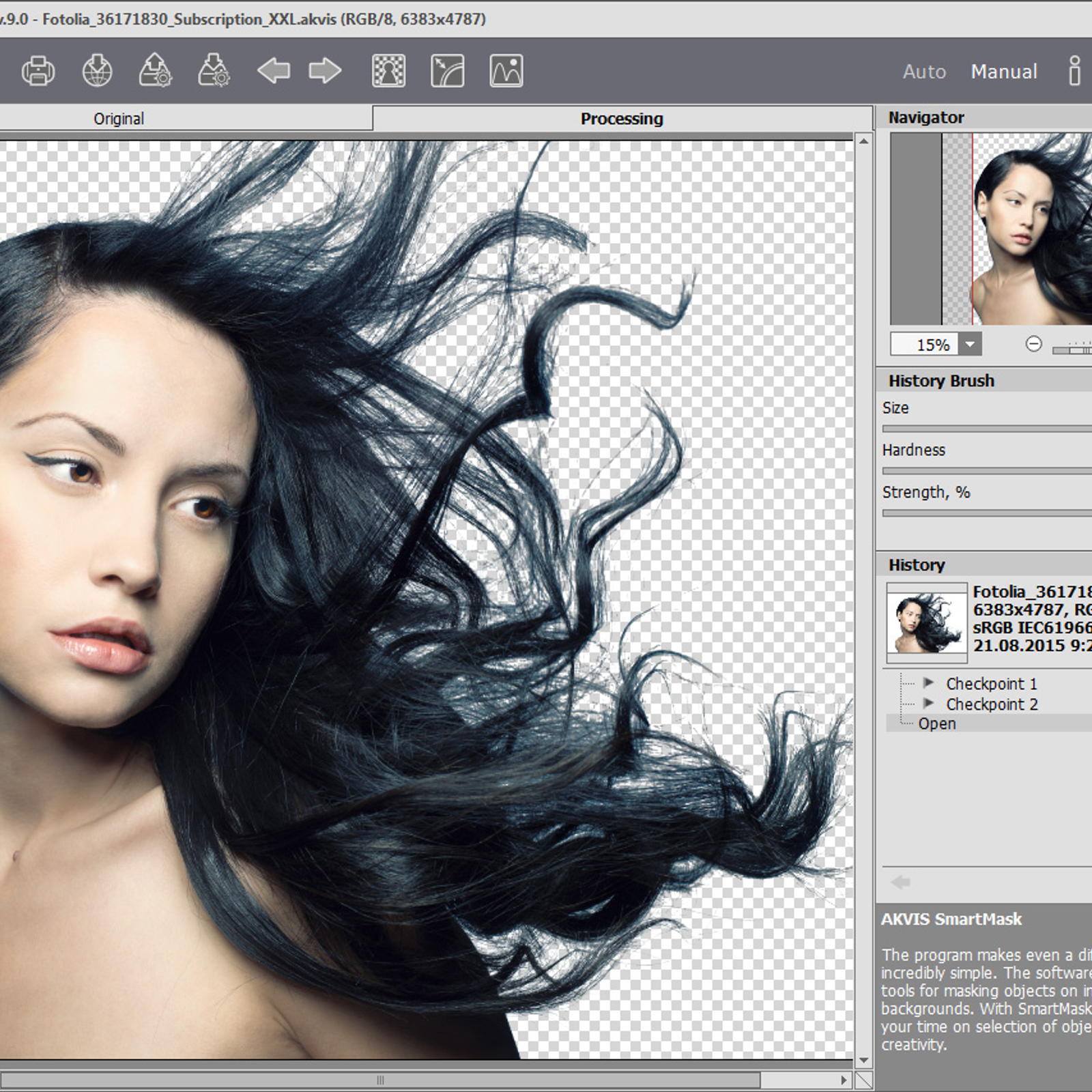Select the Open history entry
The width and height of the screenshot is (1092, 1092).
point(989,723)
